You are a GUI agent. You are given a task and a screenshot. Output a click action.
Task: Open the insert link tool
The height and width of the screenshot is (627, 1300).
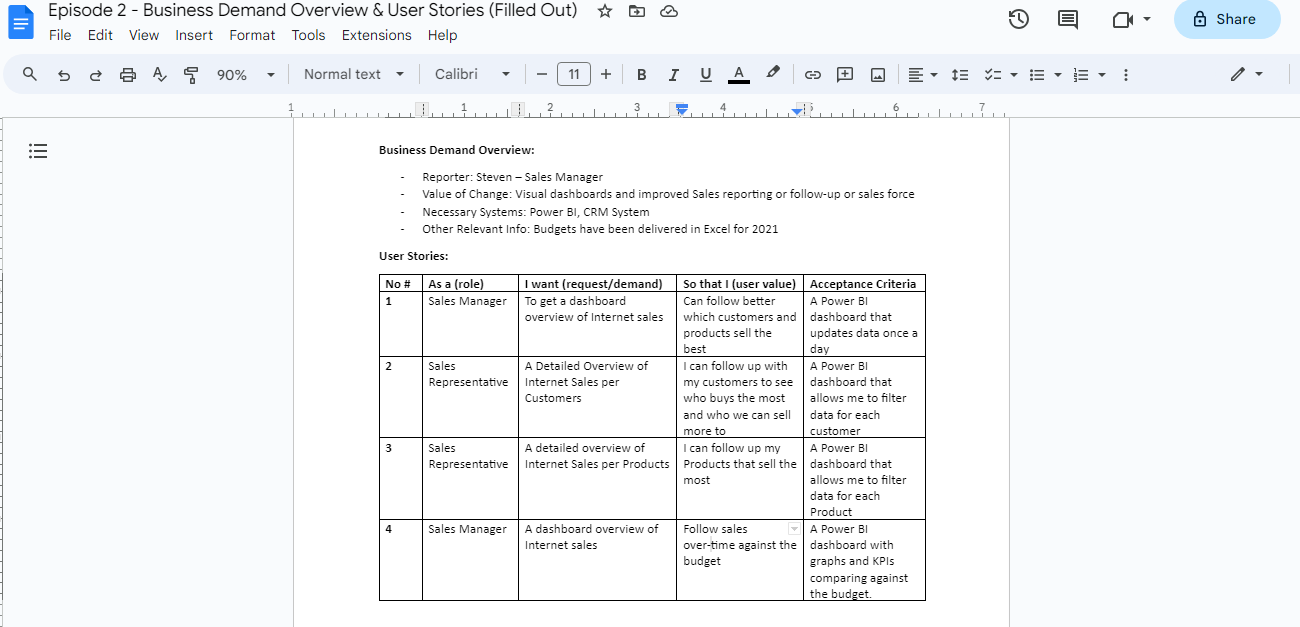813,75
